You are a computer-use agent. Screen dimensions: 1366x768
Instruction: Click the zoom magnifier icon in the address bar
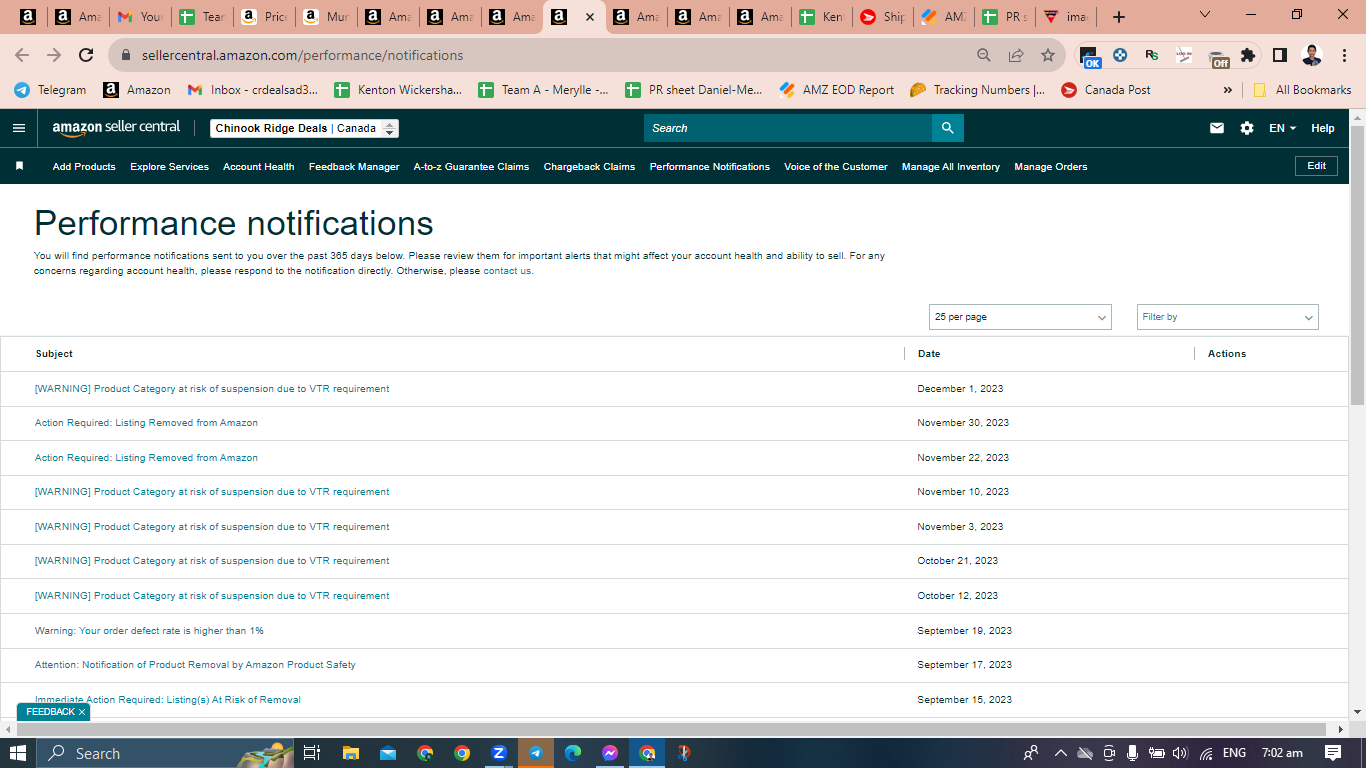(984, 55)
